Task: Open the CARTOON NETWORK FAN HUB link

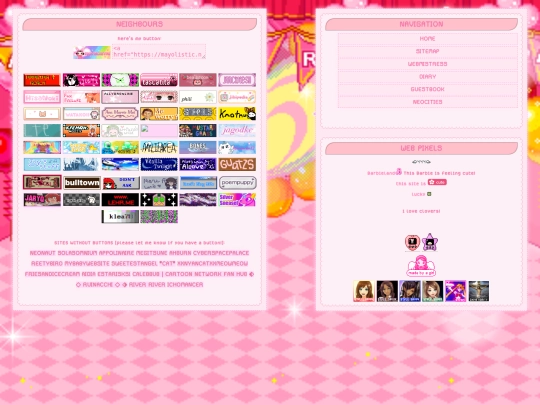Action: click(206, 274)
